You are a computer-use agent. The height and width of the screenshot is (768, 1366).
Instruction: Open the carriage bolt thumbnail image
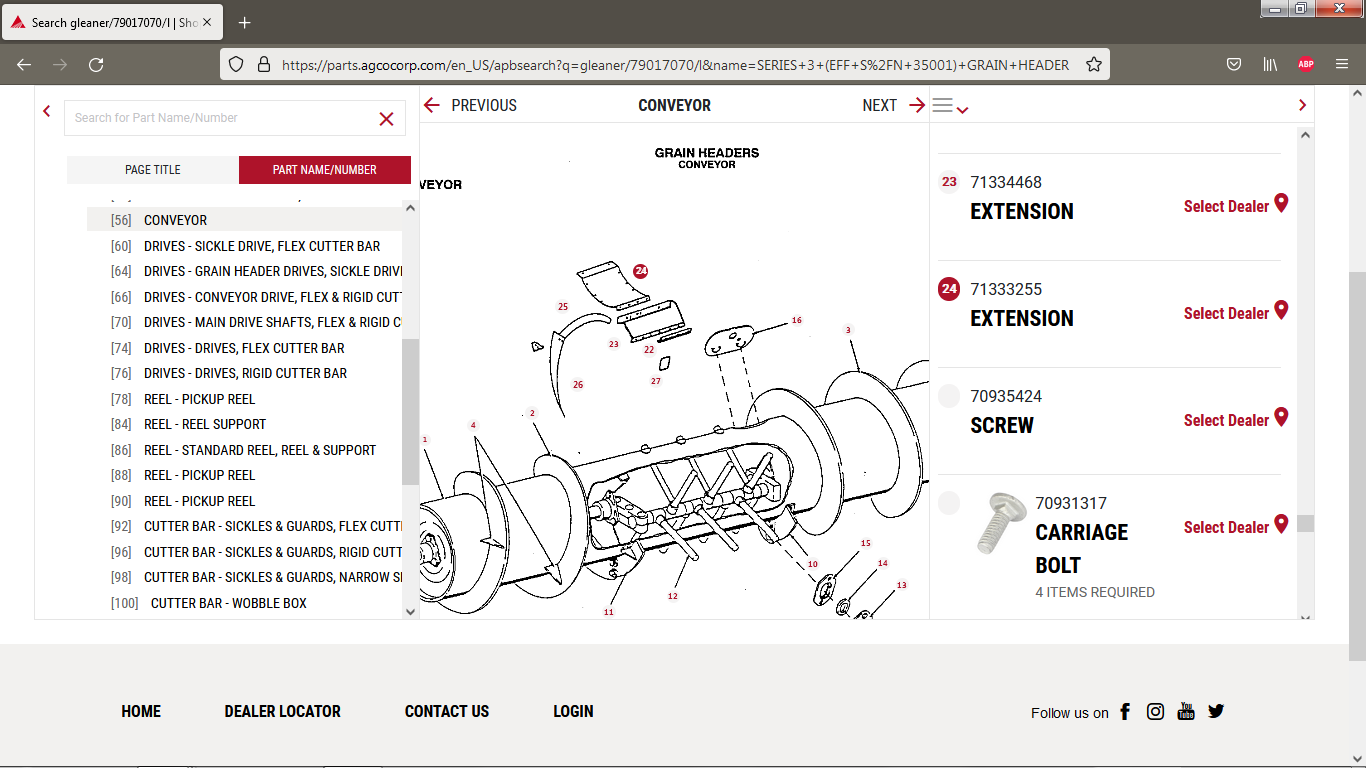(1001, 522)
